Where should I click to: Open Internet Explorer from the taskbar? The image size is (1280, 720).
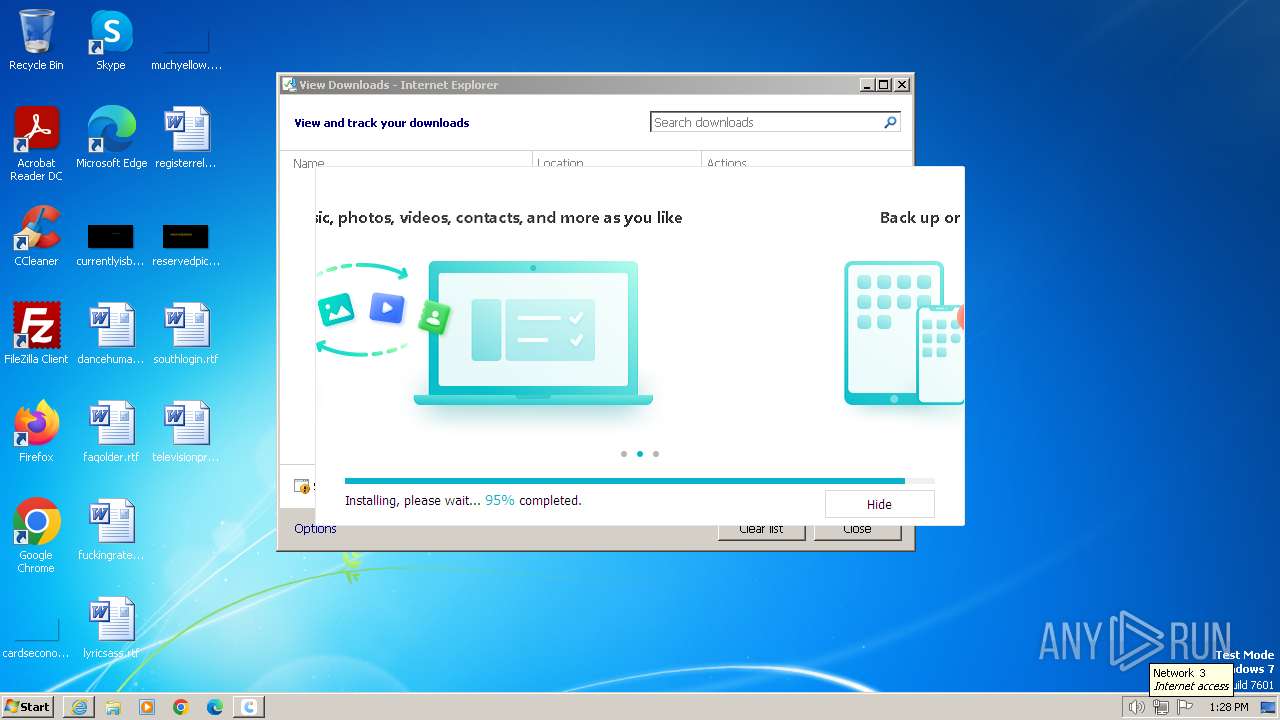point(79,707)
